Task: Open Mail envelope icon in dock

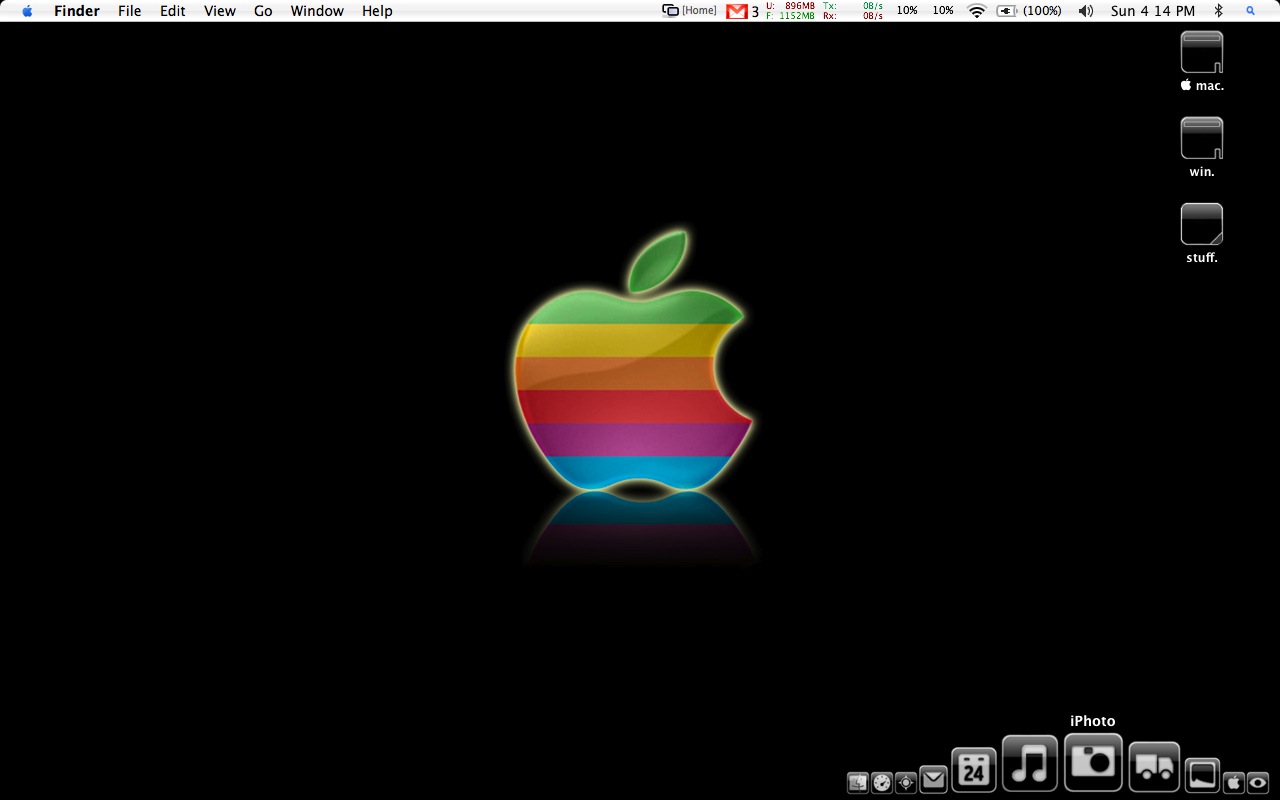Action: click(x=933, y=779)
